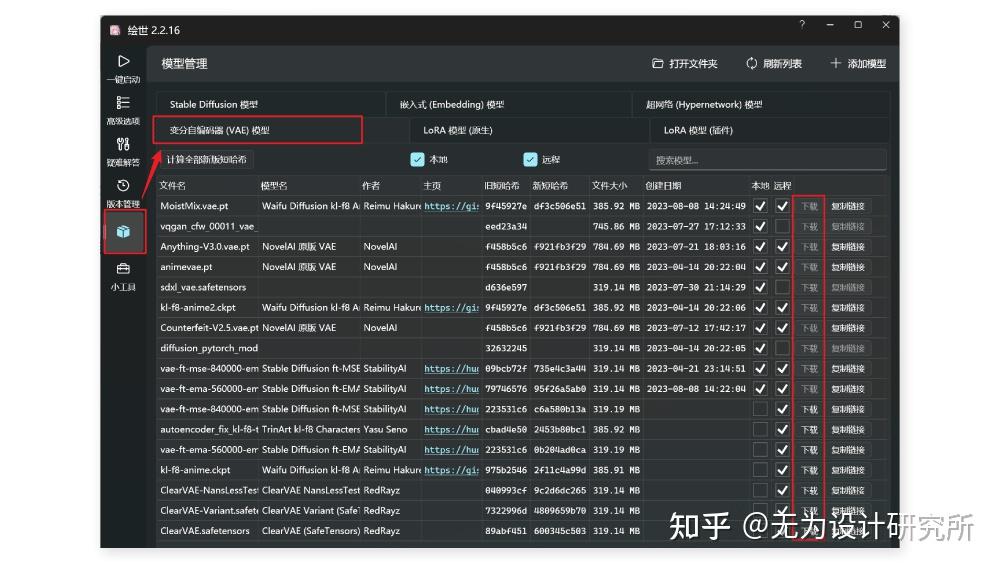Toggle remote checkbox for Anything-V3.0.vae.pt
1000x568 pixels.
tap(782, 247)
